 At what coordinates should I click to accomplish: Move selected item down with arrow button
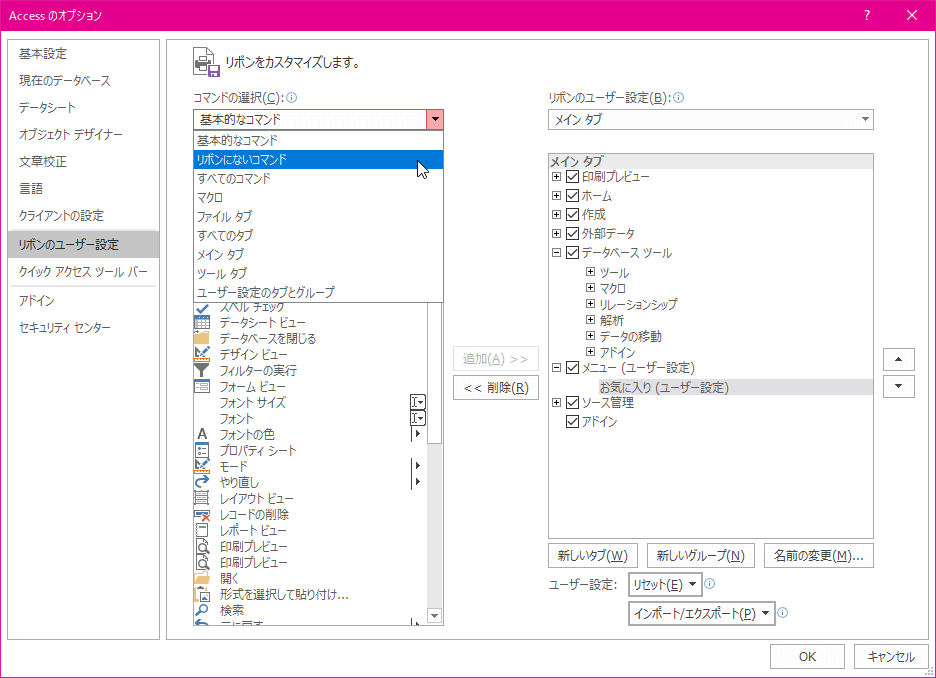898,386
